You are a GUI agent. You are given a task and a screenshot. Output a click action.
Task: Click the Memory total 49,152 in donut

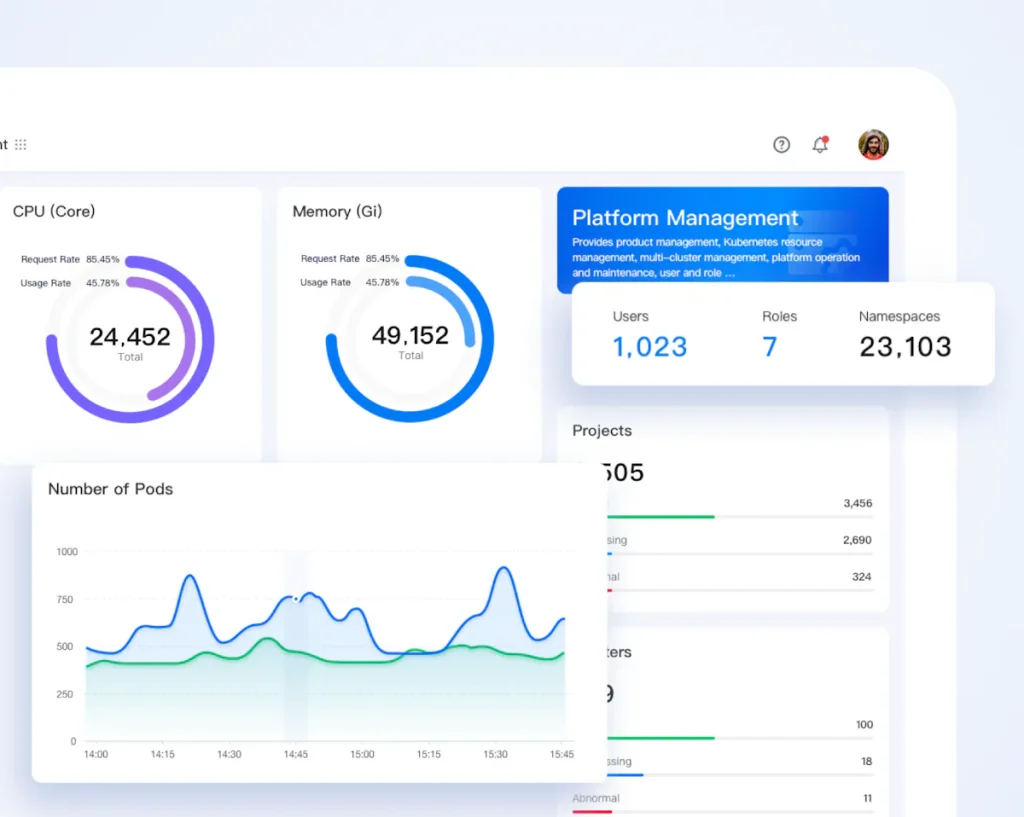click(410, 336)
